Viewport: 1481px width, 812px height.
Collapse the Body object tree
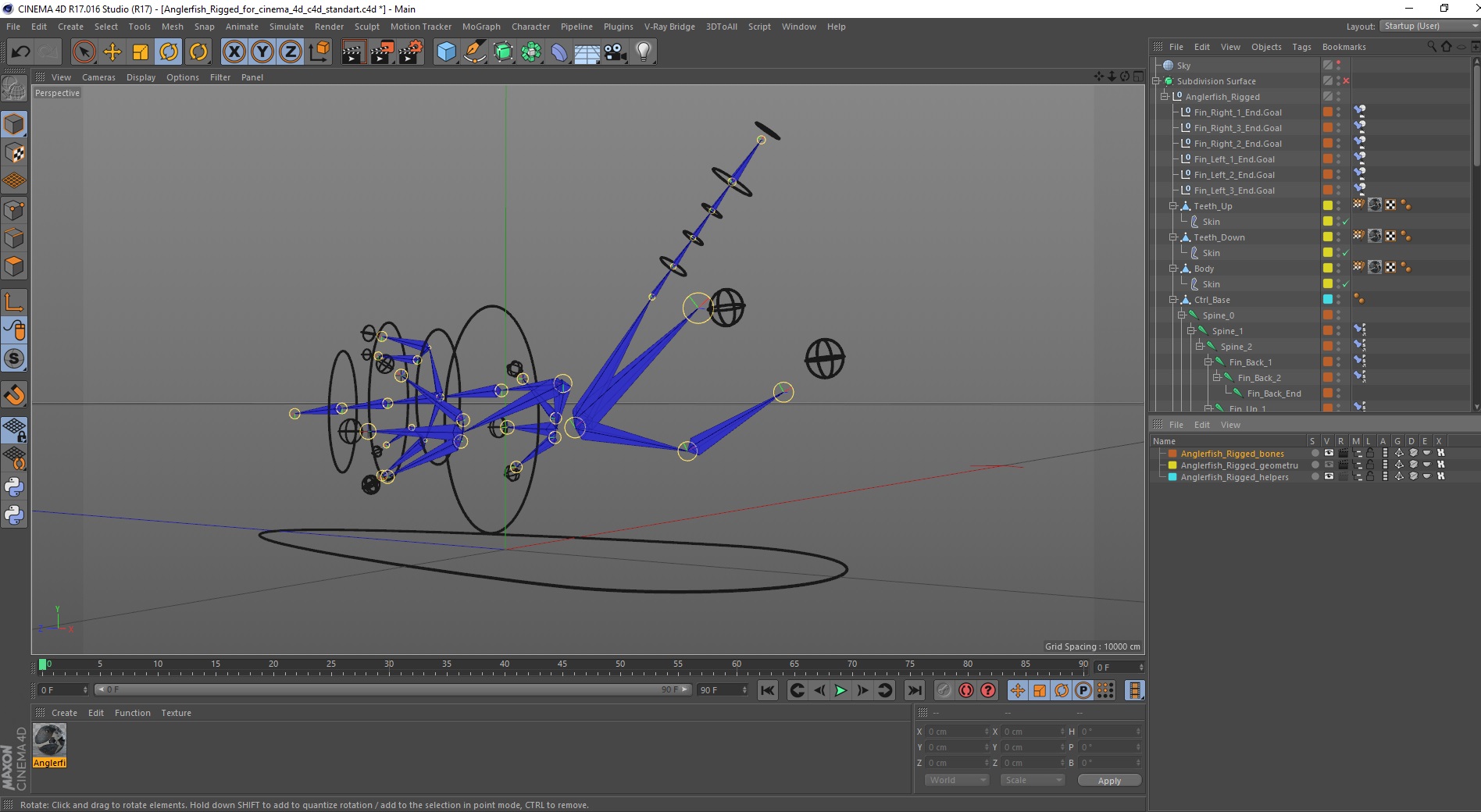tap(1173, 269)
